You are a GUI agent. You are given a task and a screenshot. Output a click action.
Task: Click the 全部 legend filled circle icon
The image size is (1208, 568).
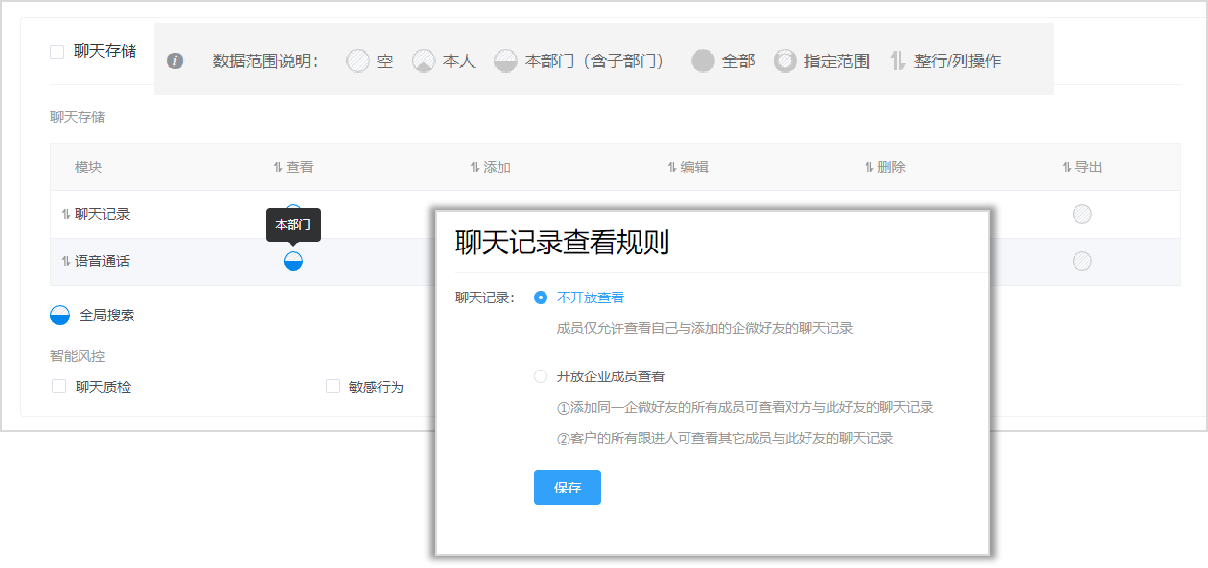point(703,61)
